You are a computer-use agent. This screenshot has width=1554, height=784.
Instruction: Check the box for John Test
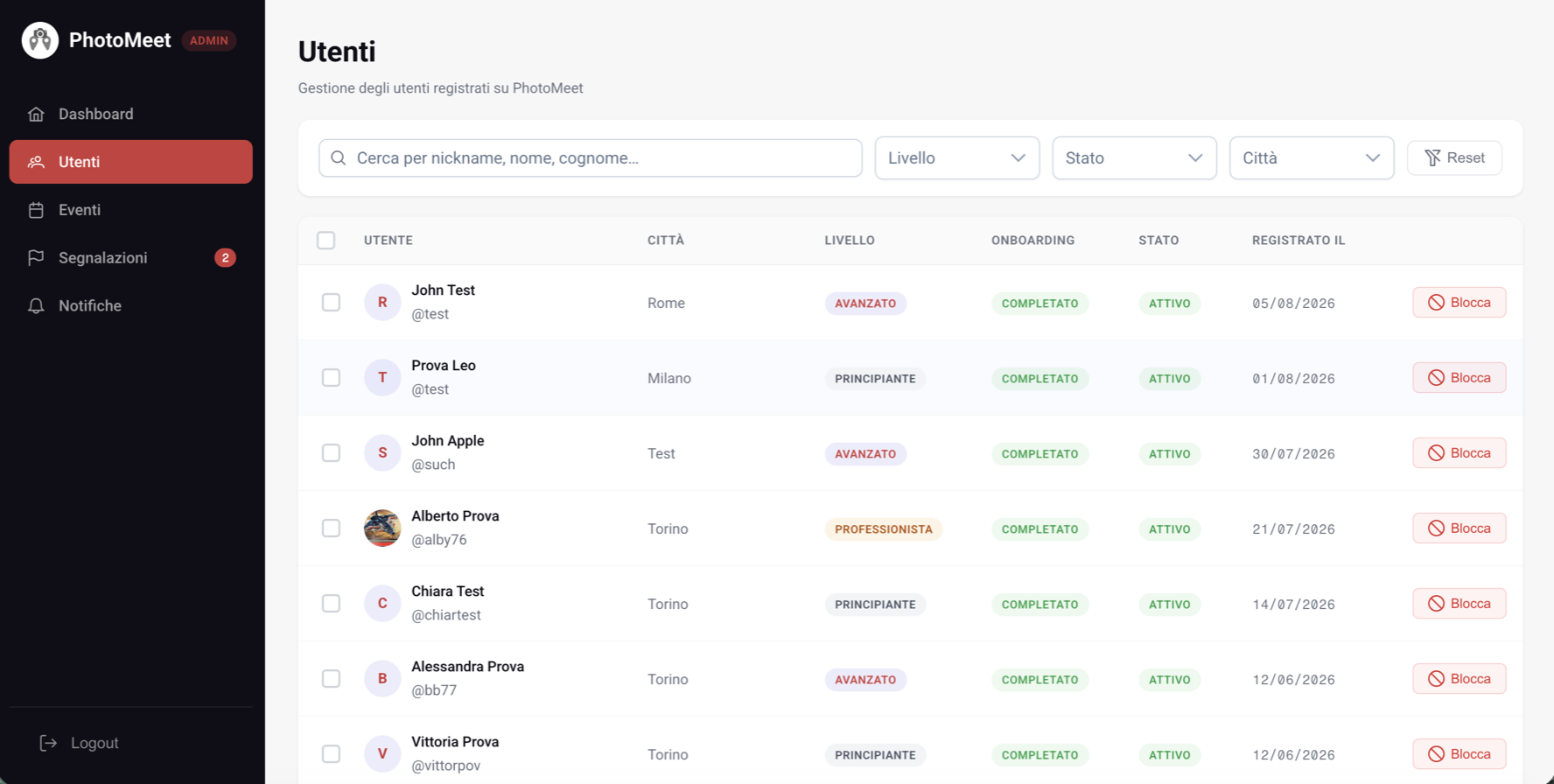pos(331,303)
